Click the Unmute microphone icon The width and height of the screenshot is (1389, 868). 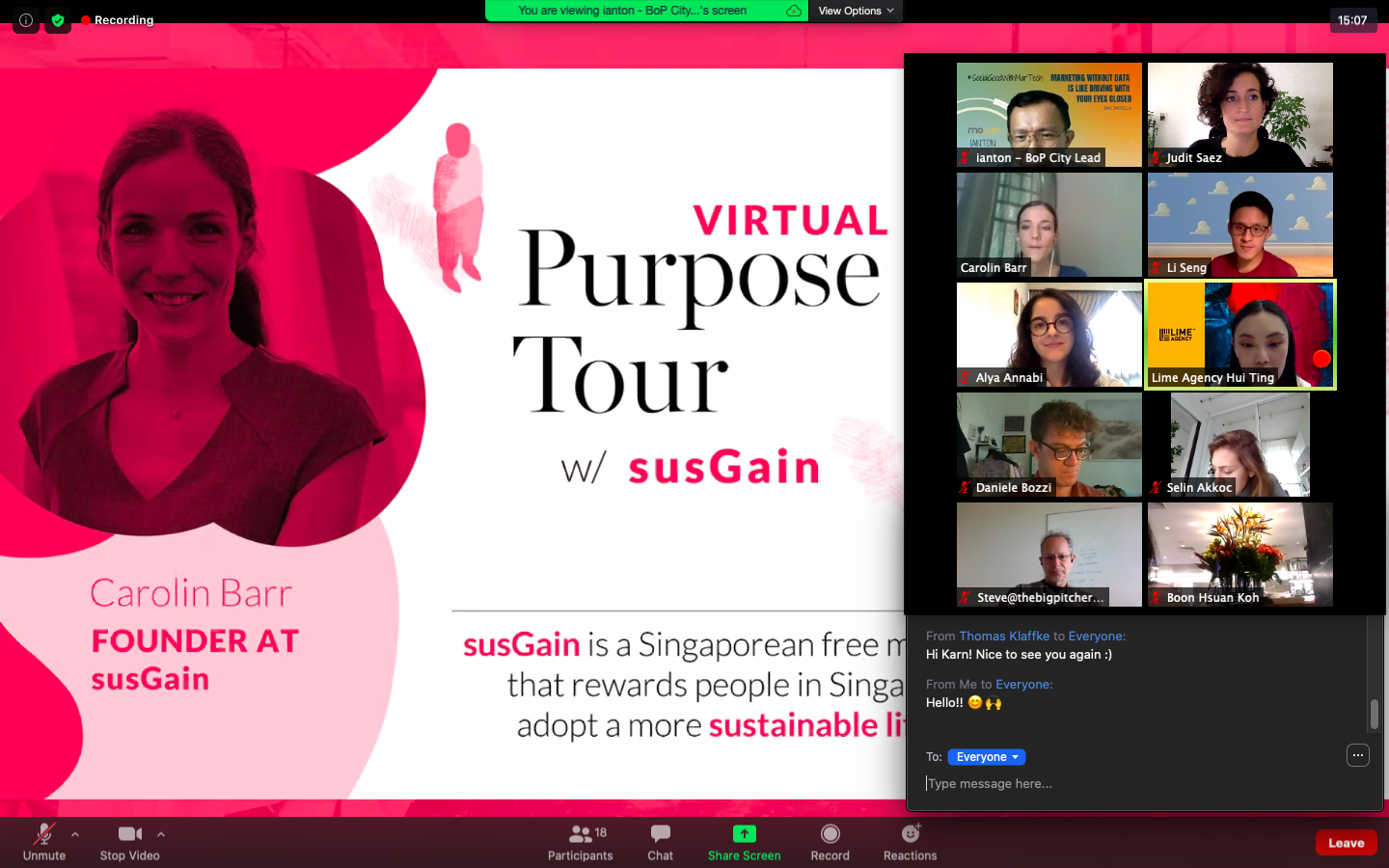[44, 833]
